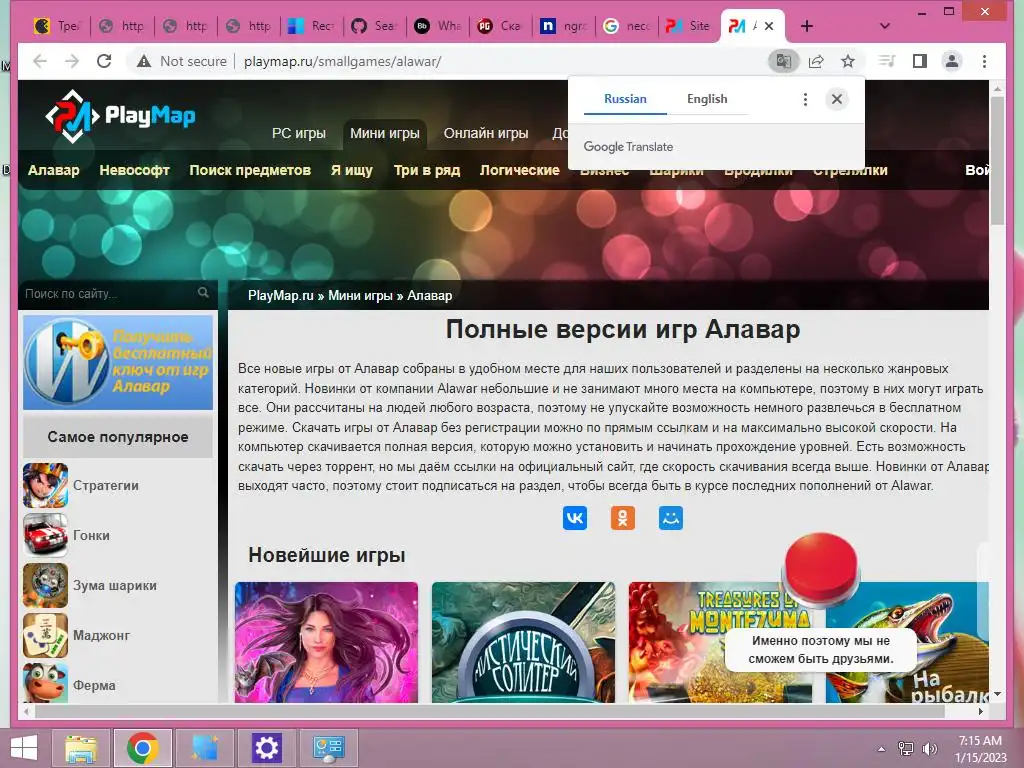The image size is (1024, 768).
Task: Share via VK icon
Action: click(575, 518)
